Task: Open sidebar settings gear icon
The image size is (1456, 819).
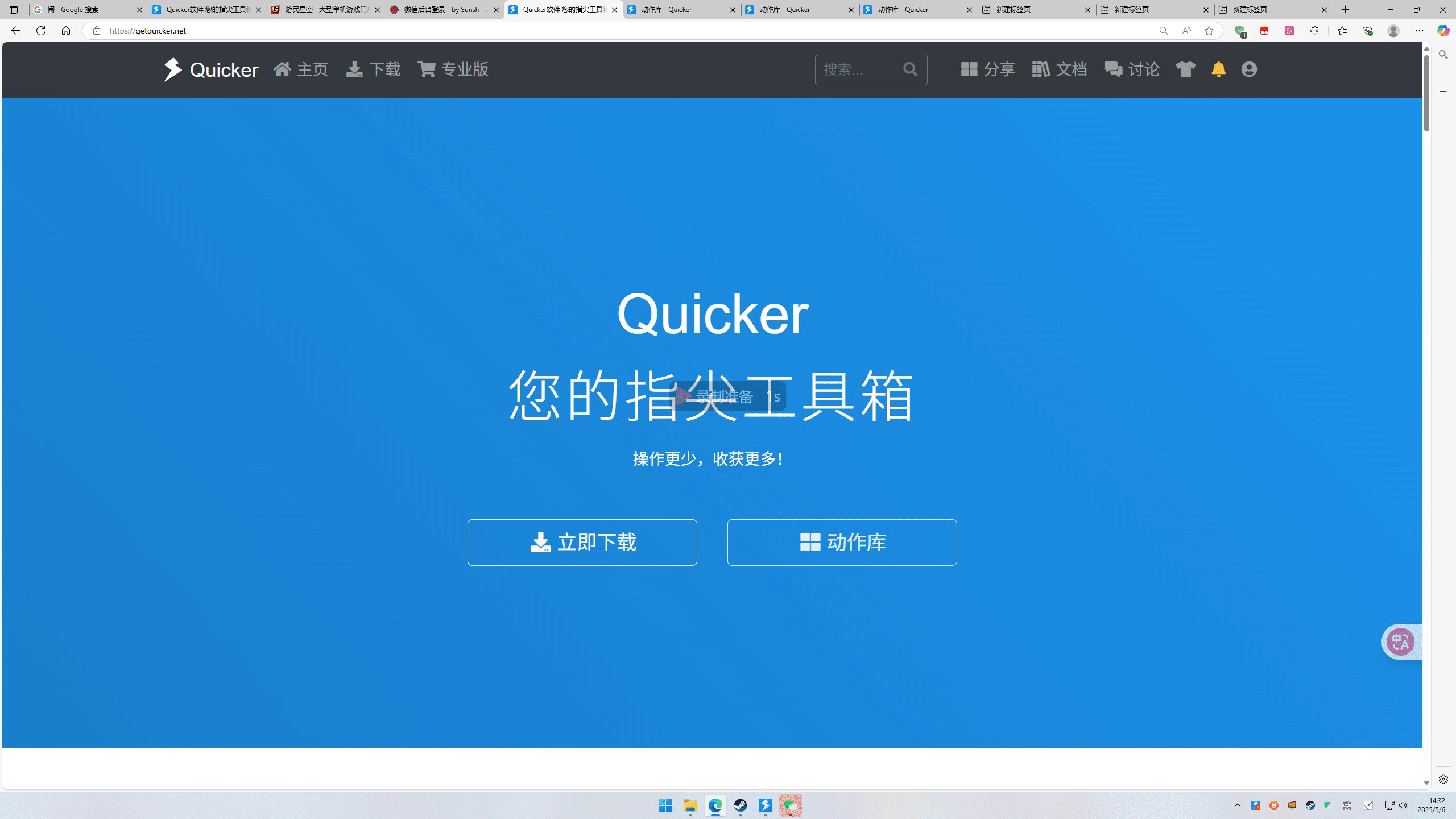Action: (x=1443, y=779)
